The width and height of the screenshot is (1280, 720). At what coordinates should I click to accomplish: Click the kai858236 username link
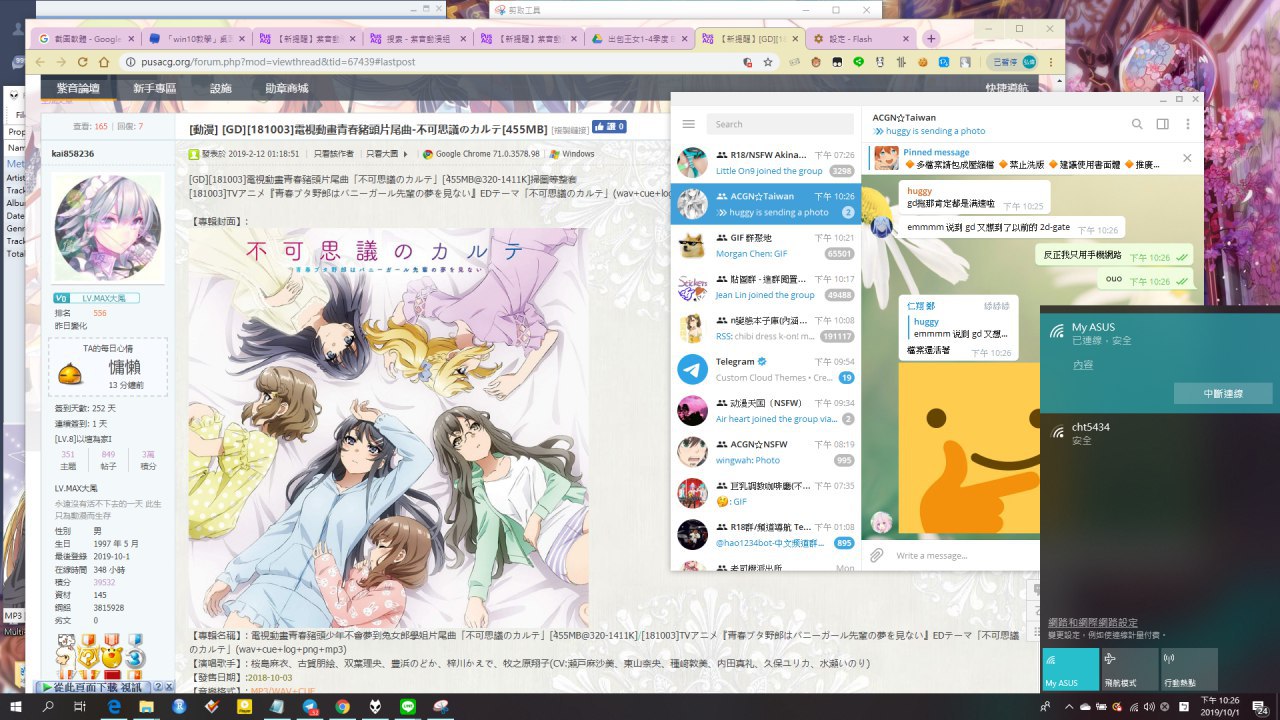tap(73, 153)
